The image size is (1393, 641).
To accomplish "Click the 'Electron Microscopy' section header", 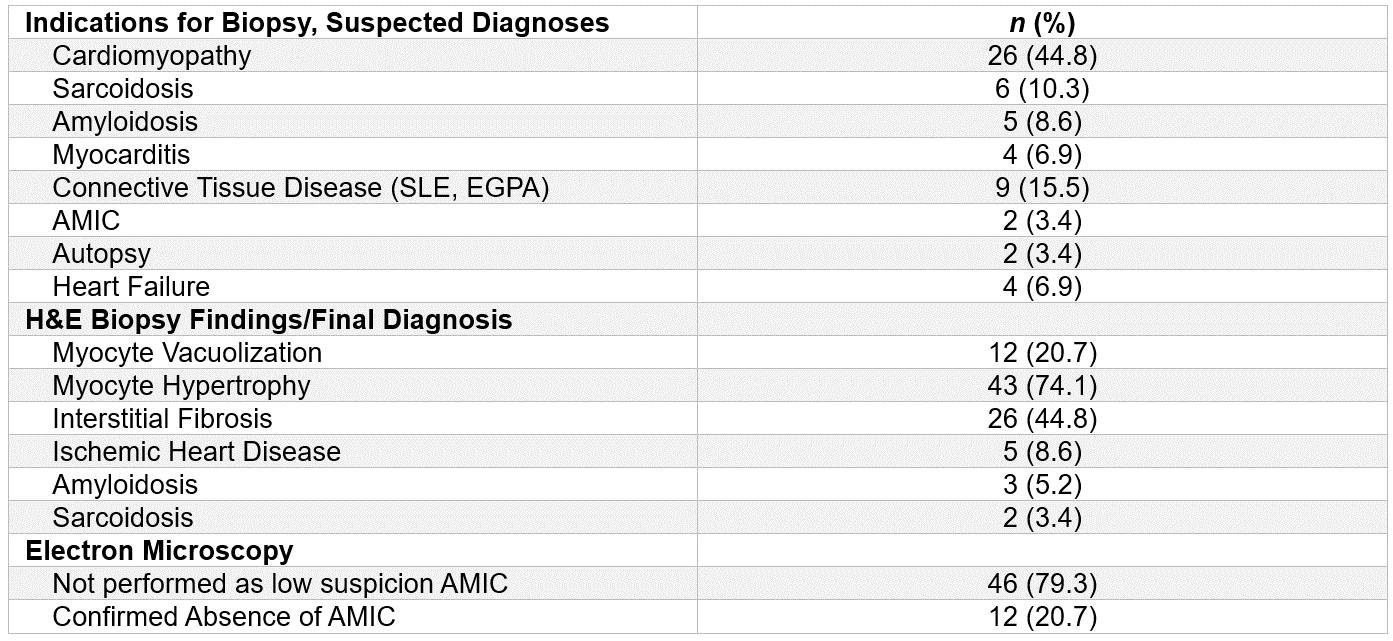I will click(159, 551).
